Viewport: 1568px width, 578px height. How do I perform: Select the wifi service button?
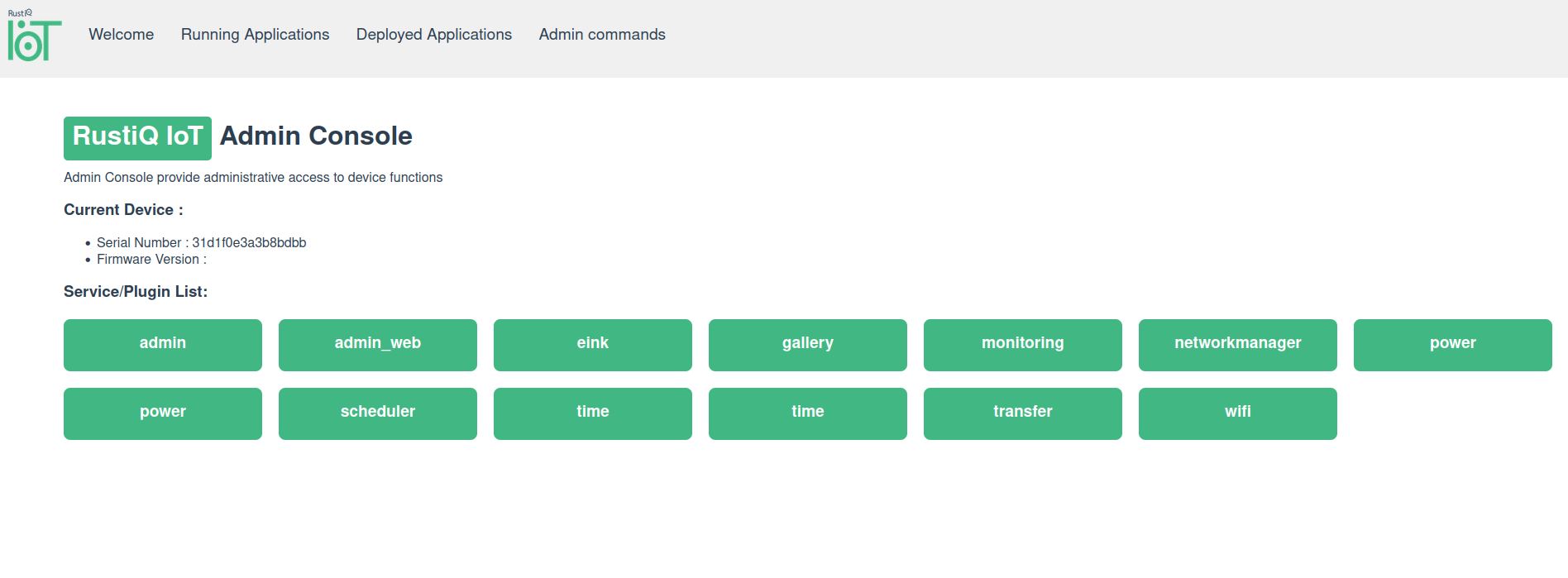[1238, 413]
